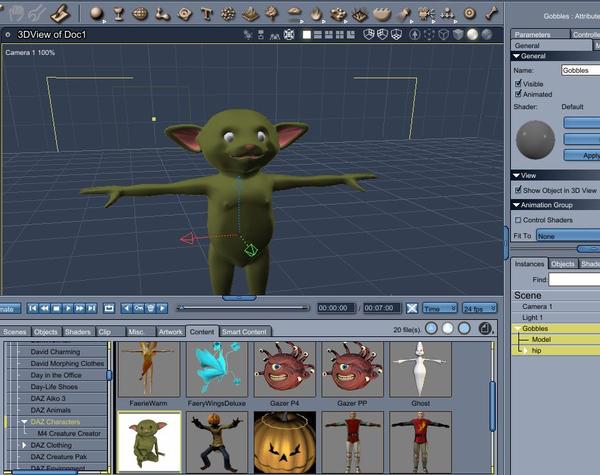600x475 pixels.
Task: Expand the hip item under Gobbles
Action: [526, 351]
